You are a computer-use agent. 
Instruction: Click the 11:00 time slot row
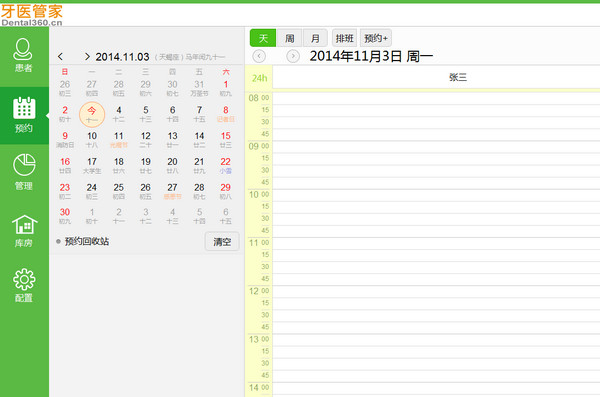coord(436,243)
